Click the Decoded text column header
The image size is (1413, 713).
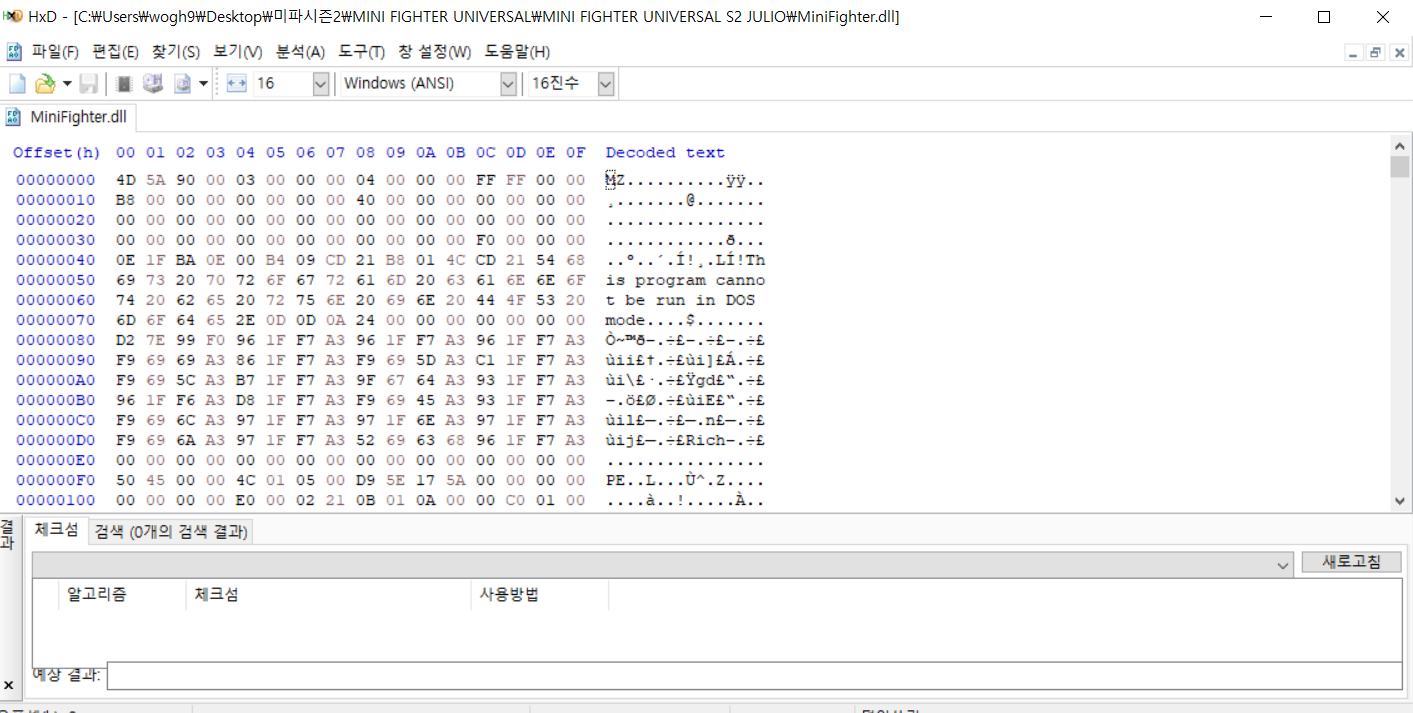point(665,153)
